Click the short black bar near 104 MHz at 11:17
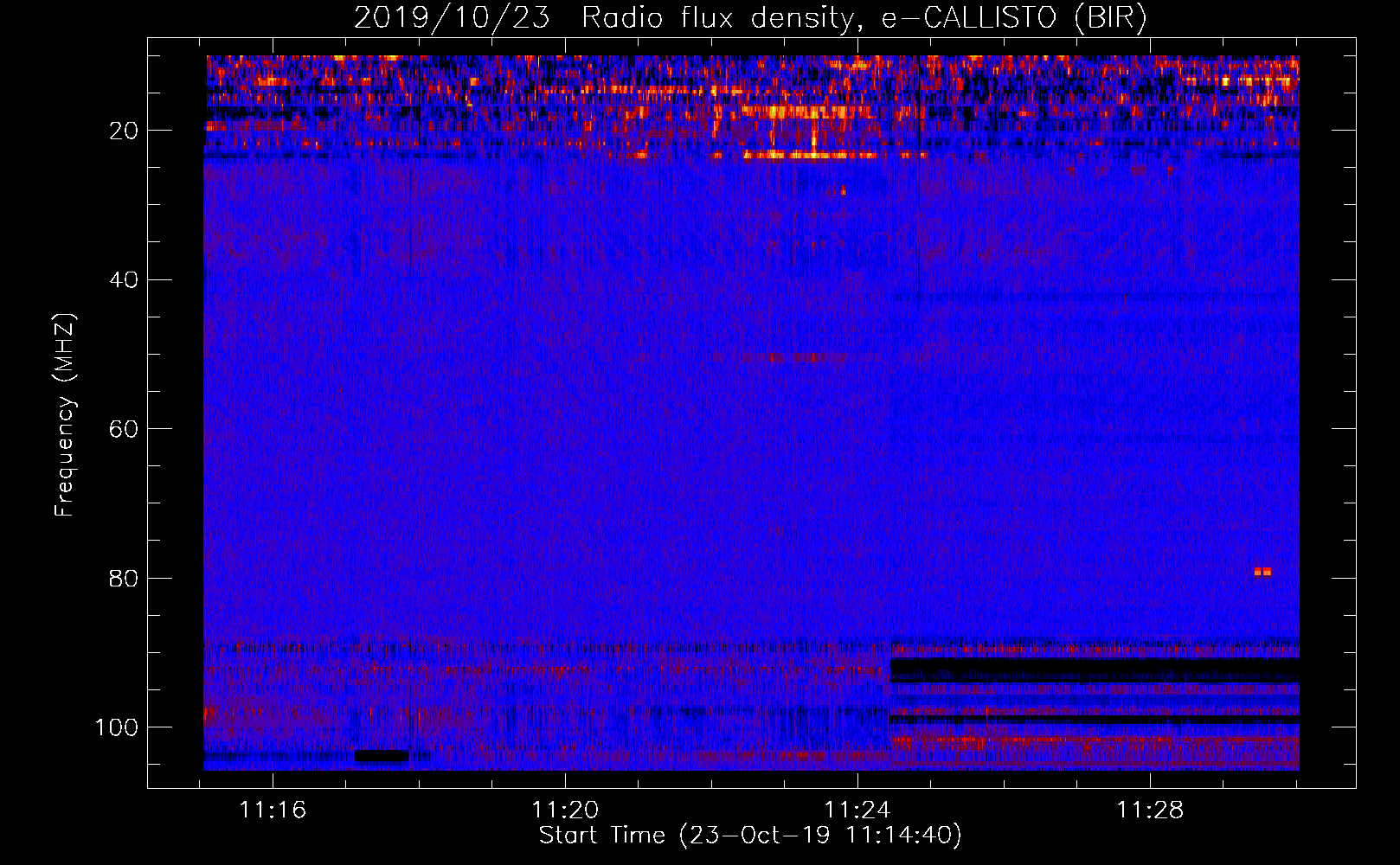Viewport: 1400px width, 865px height. click(x=382, y=756)
